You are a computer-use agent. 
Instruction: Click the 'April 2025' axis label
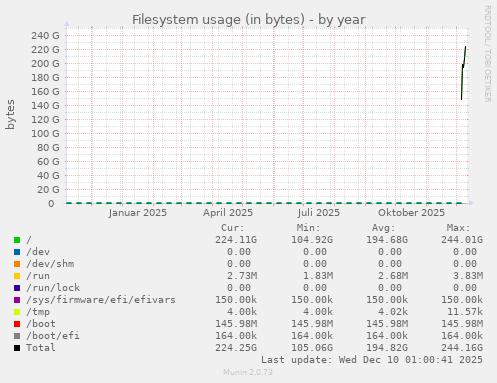(228, 213)
